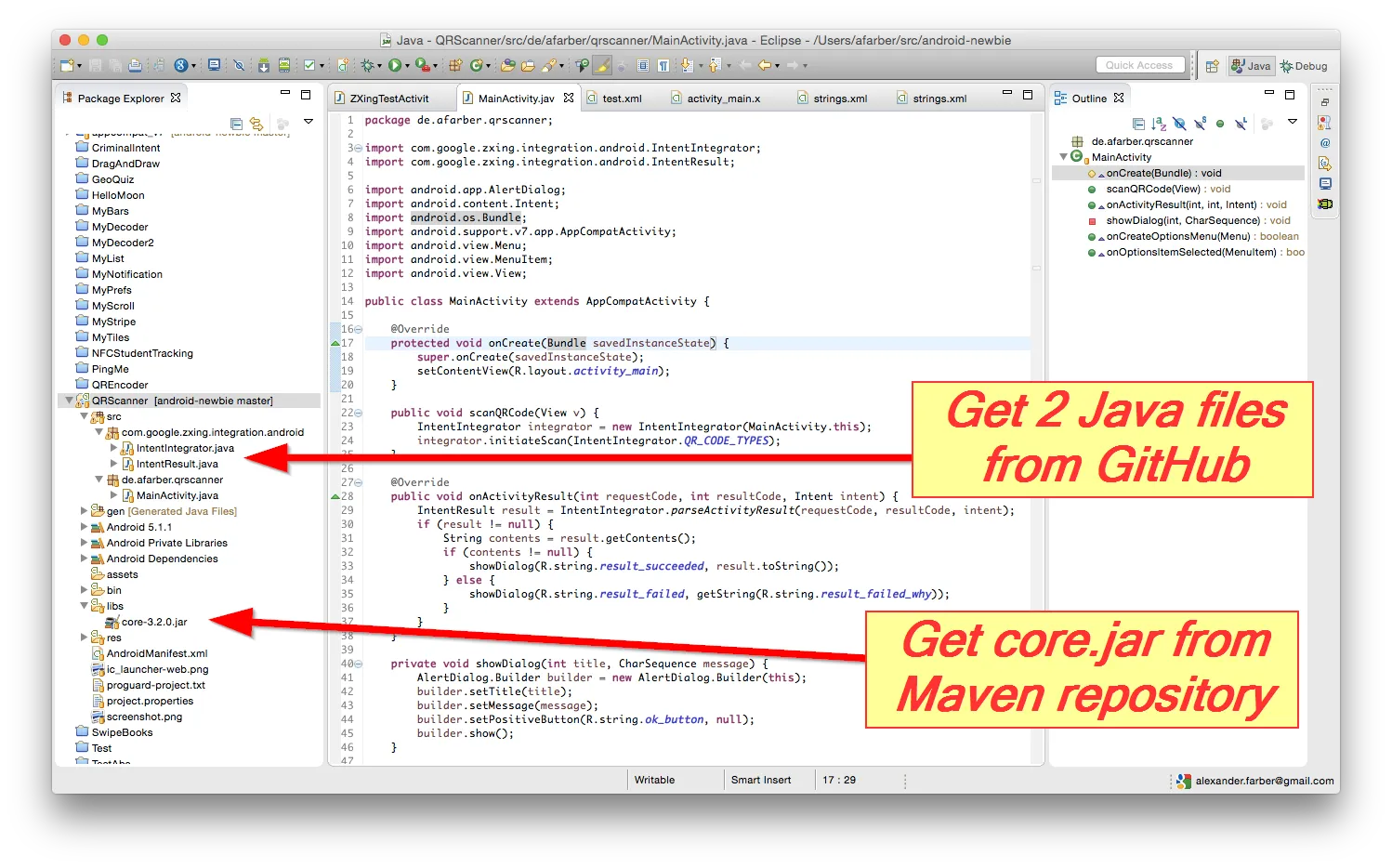Run the project with the green play icon
1392x868 pixels.
point(395,65)
